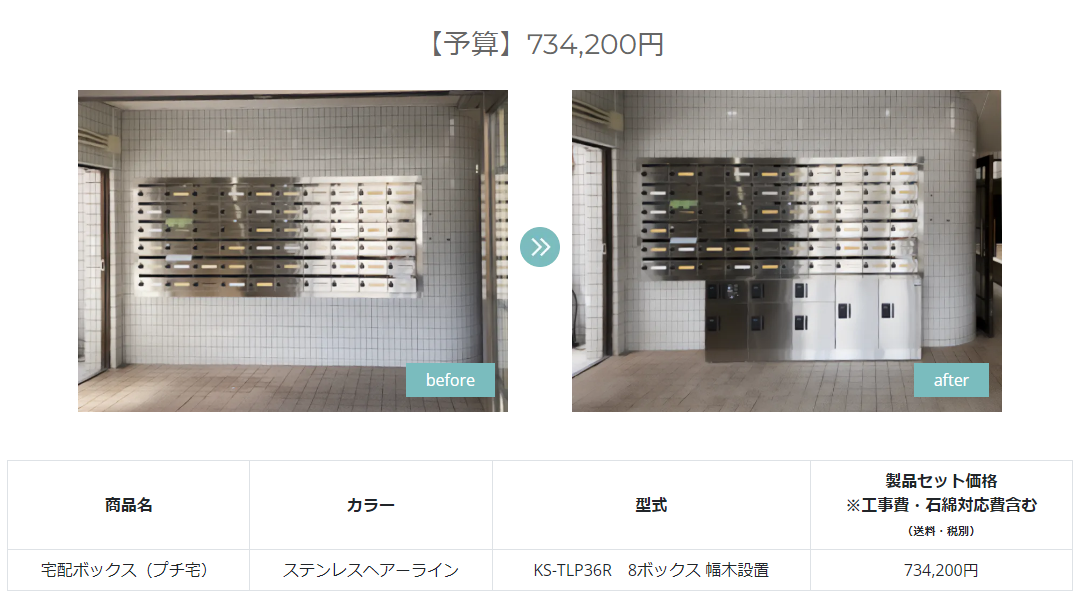Click the KS-TLP36R 8ボックス model cell
This screenshot has width=1081, height=598.
click(651, 570)
